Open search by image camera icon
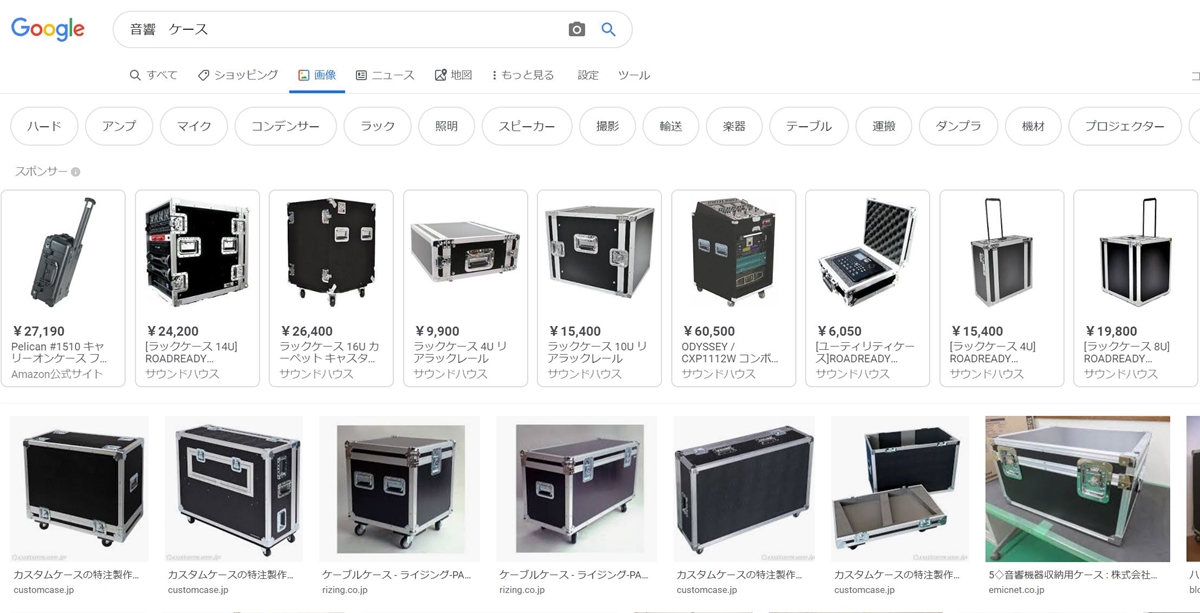Viewport: 1200px width, 613px height. (x=576, y=30)
